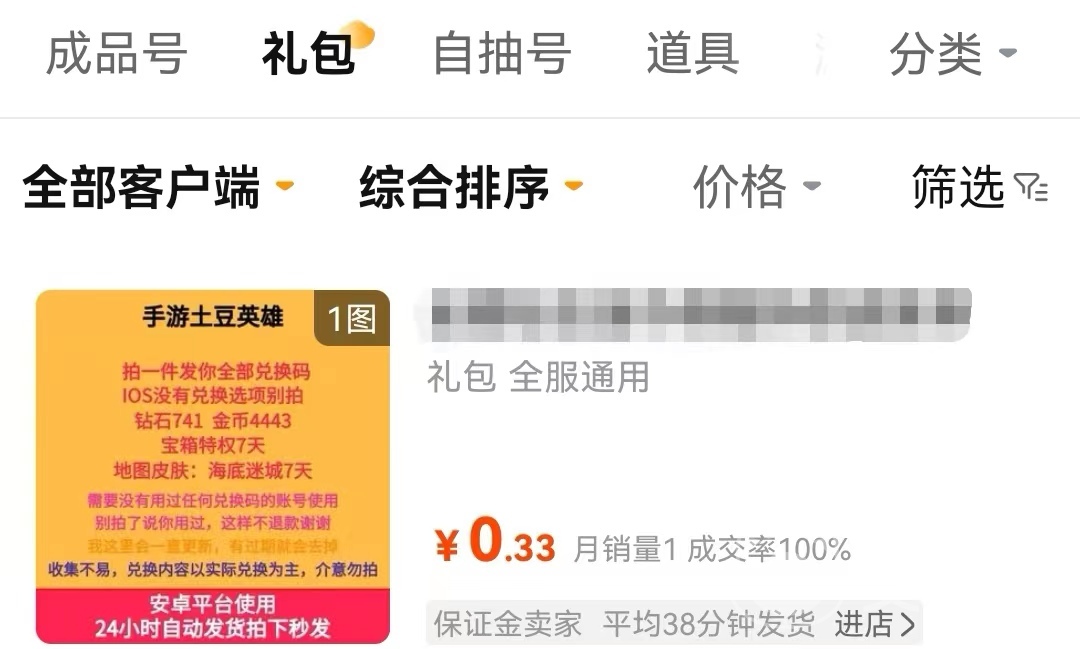Open the 全部客户端 client filter
This screenshot has width=1080, height=649.
click(x=158, y=187)
